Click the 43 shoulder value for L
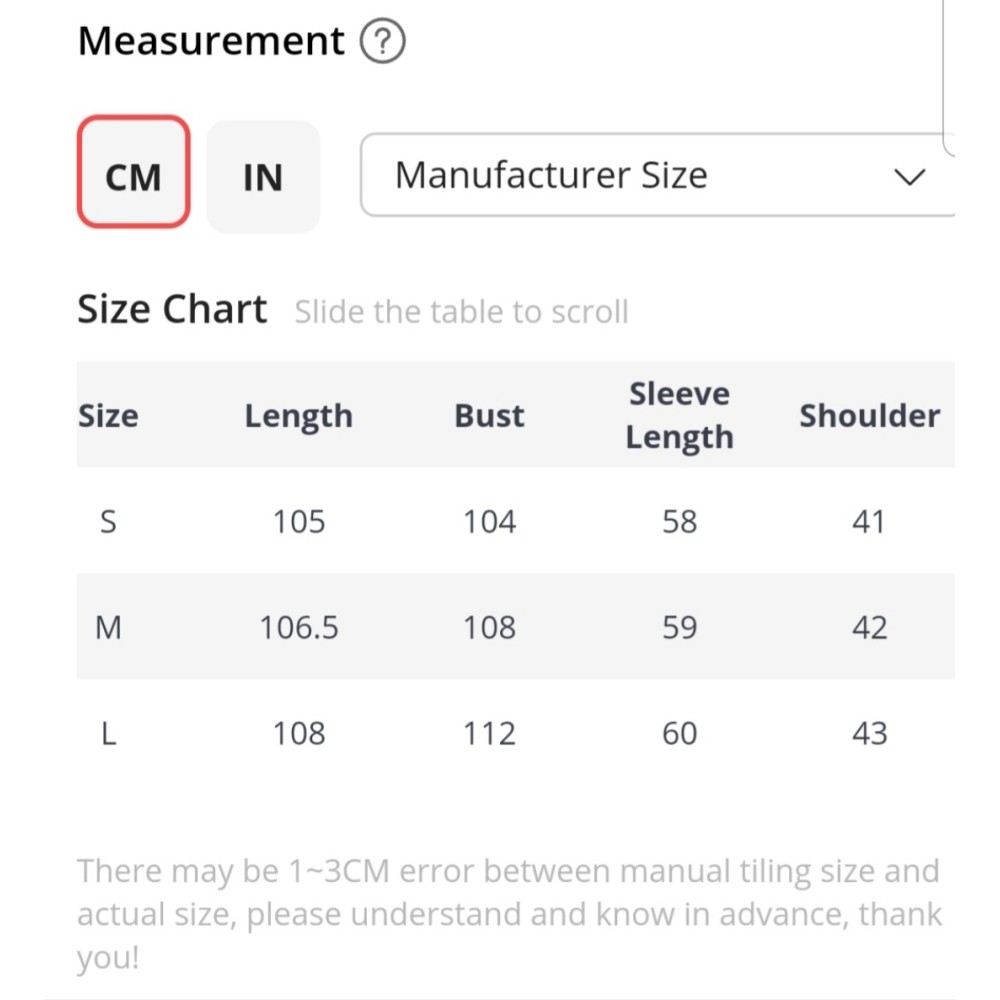Viewport: 1000px width, 1000px height. click(x=869, y=733)
